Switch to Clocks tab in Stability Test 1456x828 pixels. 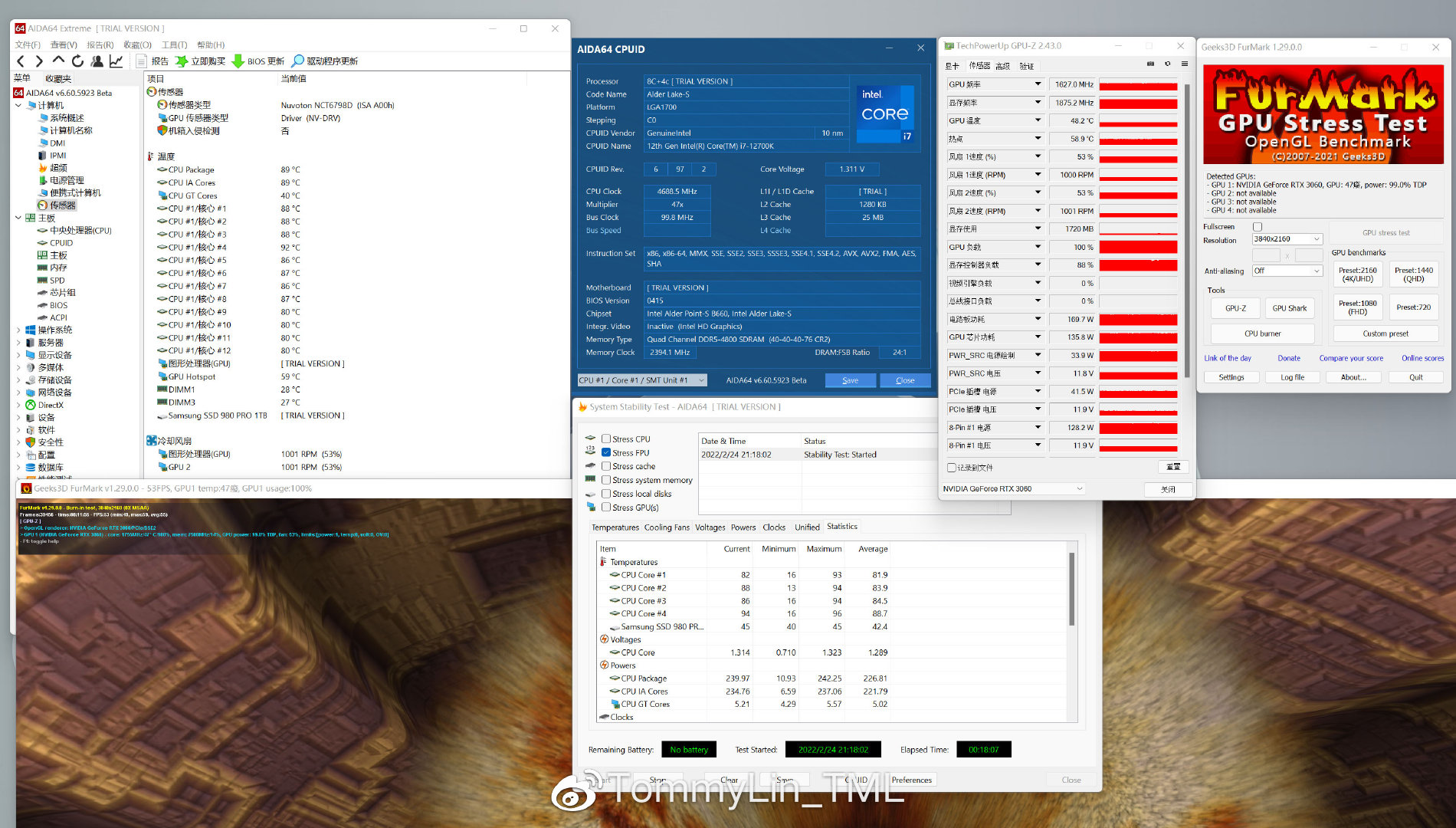(x=774, y=527)
